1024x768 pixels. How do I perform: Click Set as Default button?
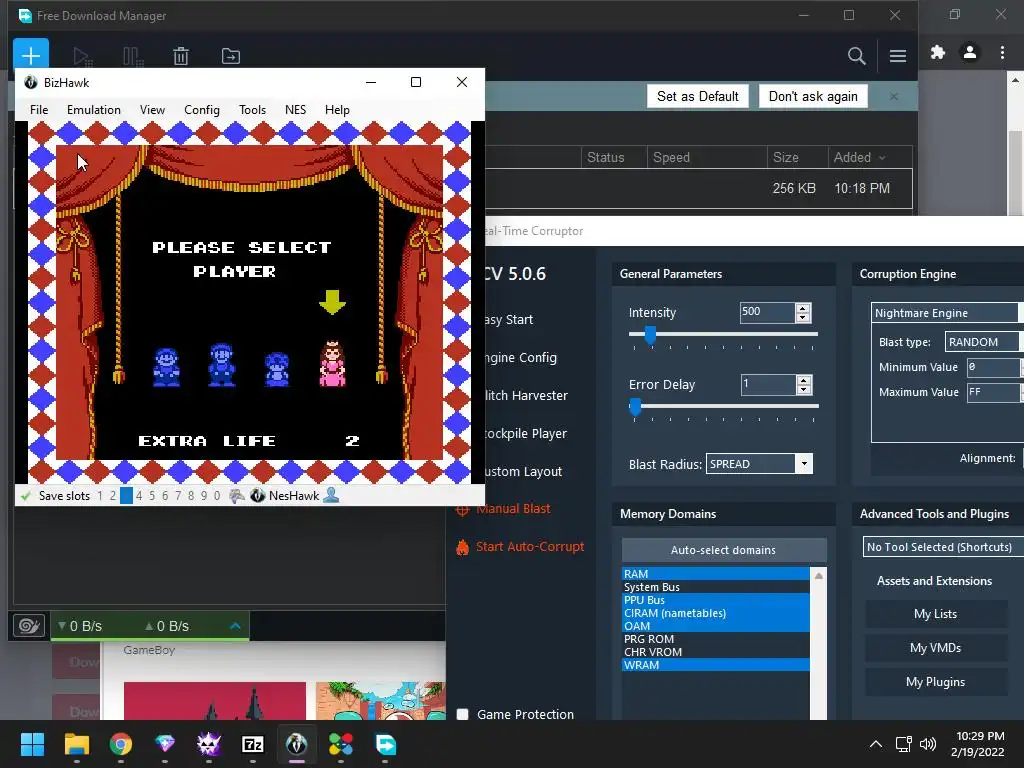pos(697,96)
